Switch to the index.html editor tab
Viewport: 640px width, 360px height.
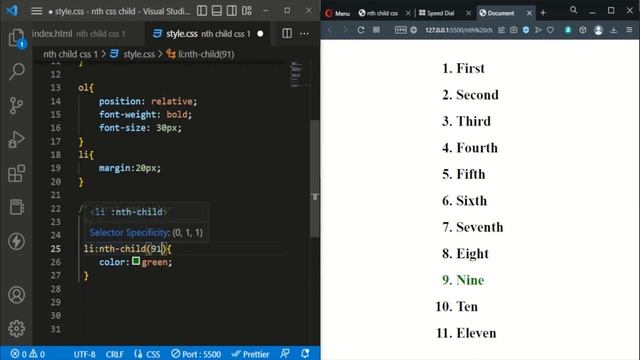click(78, 33)
